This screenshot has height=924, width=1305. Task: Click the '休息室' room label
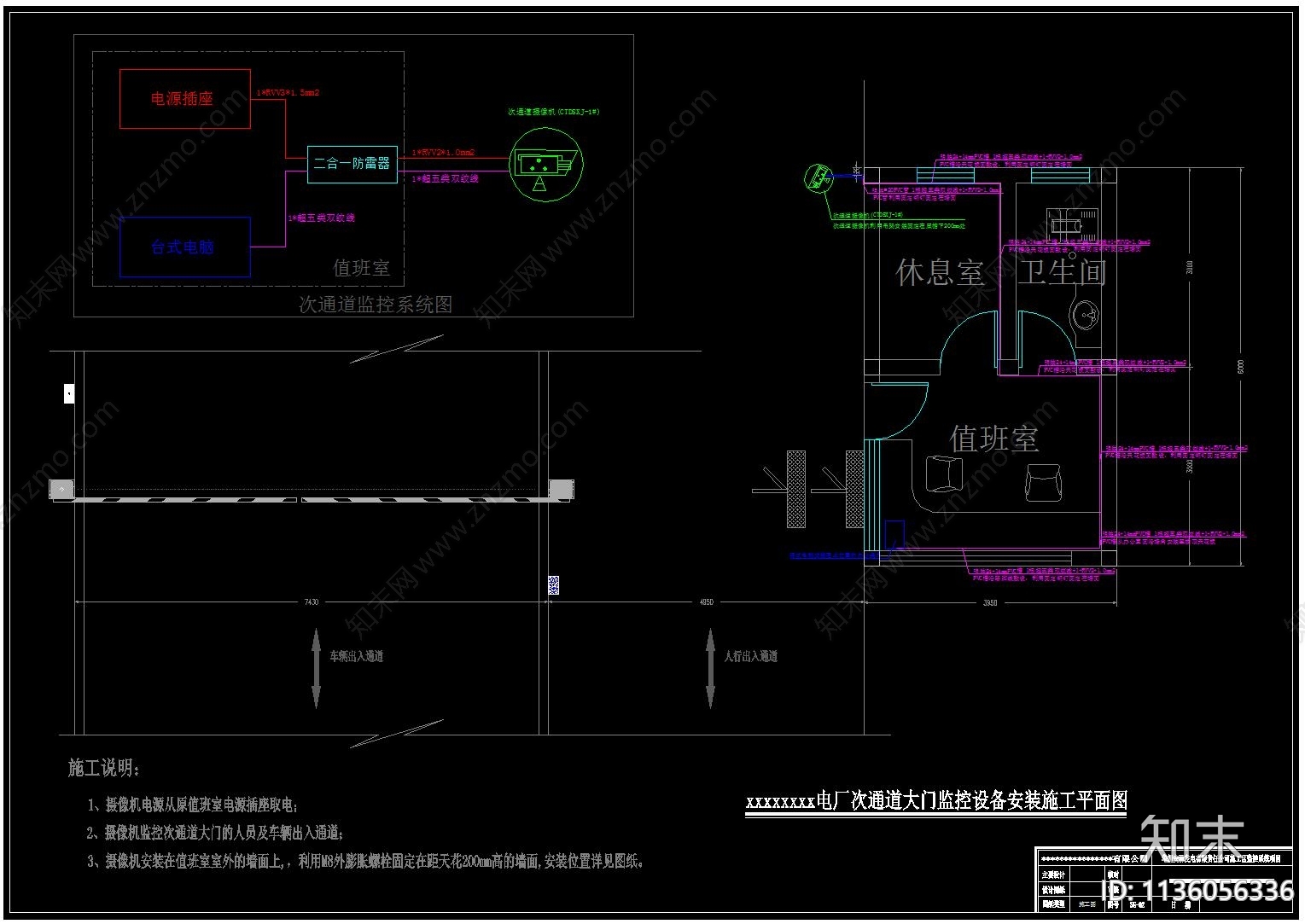[940, 273]
